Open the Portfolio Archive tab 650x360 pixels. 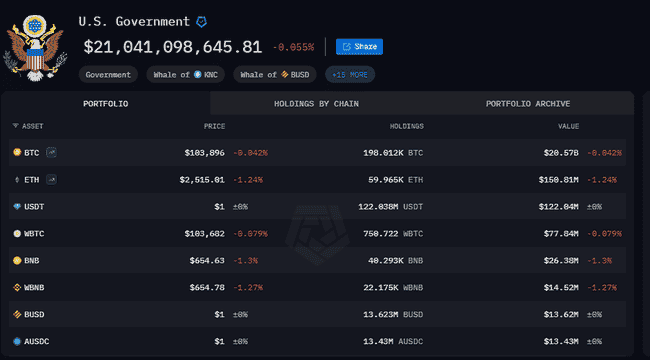(x=528, y=104)
